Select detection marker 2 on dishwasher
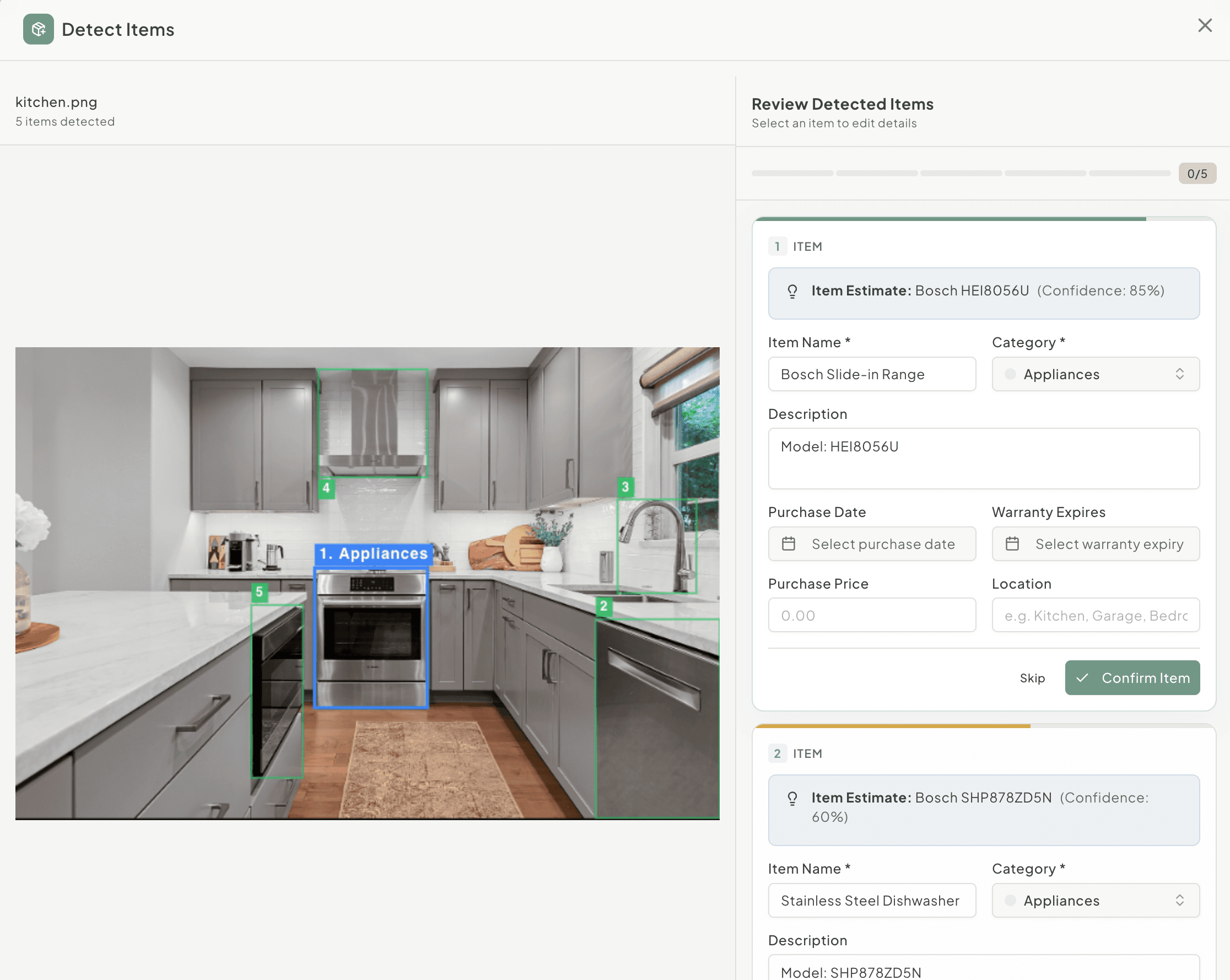Viewport: 1230px width, 980px height. click(x=603, y=606)
